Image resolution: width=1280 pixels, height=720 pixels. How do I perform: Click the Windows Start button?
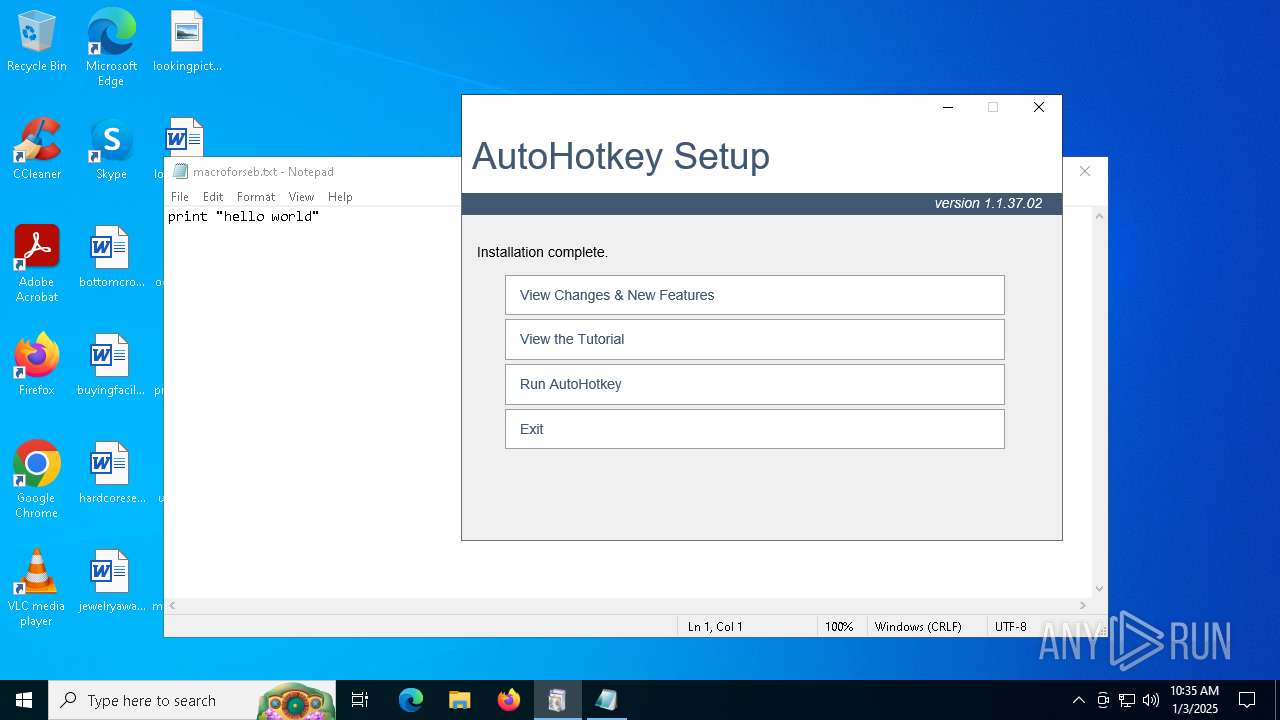click(x=24, y=700)
